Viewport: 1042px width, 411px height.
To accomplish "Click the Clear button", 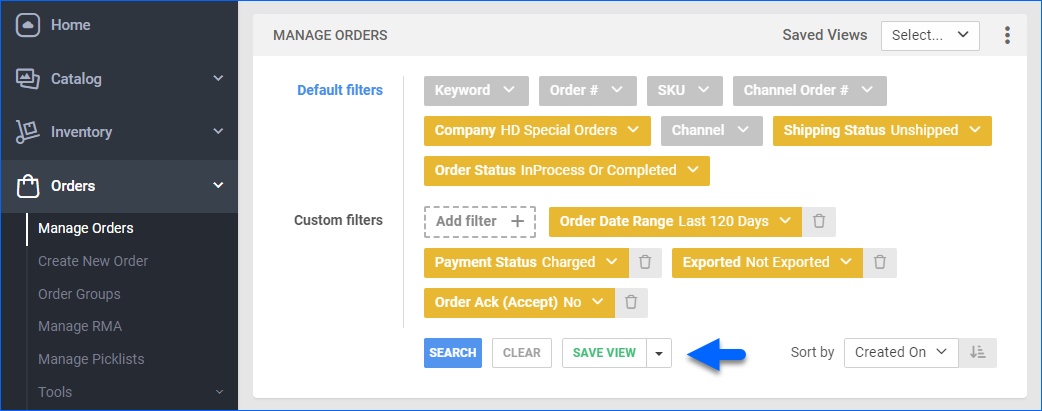I will click(x=521, y=353).
